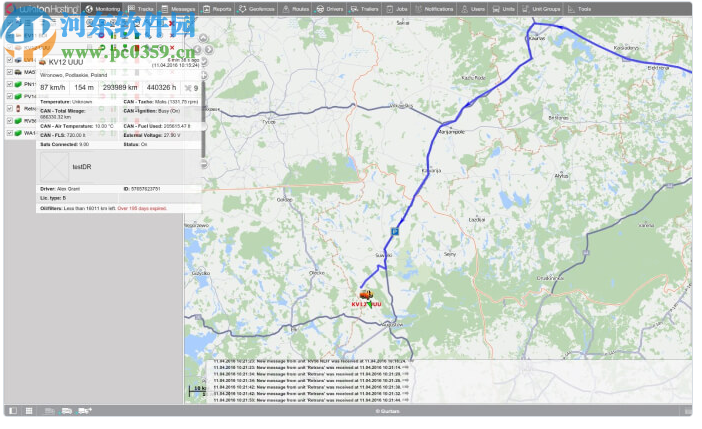702x429 pixels.
Task: Switch to the Tracks tab
Action: pyautogui.click(x=141, y=9)
